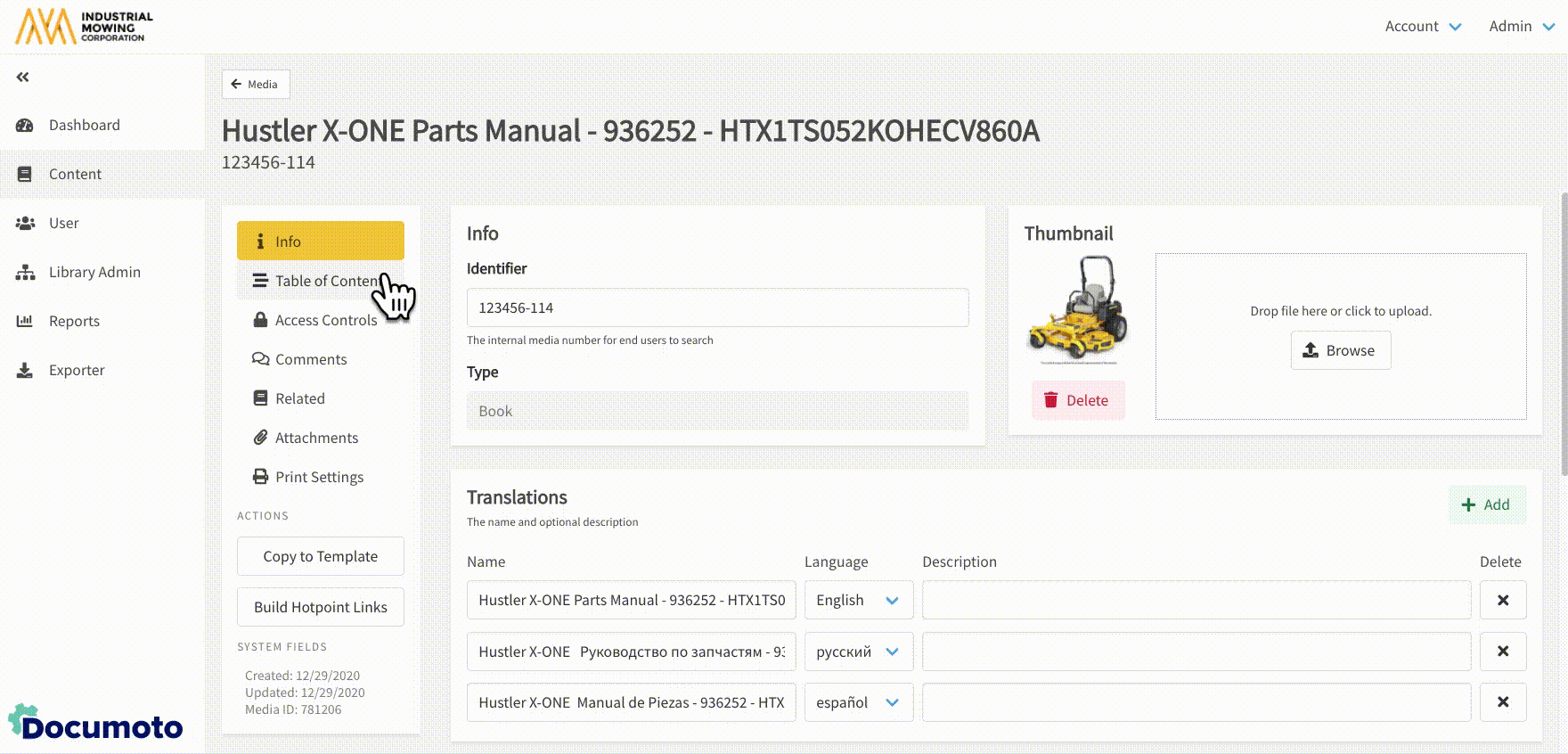The height and width of the screenshot is (754, 1568).
Task: Open the Print Settings section
Action: click(318, 477)
